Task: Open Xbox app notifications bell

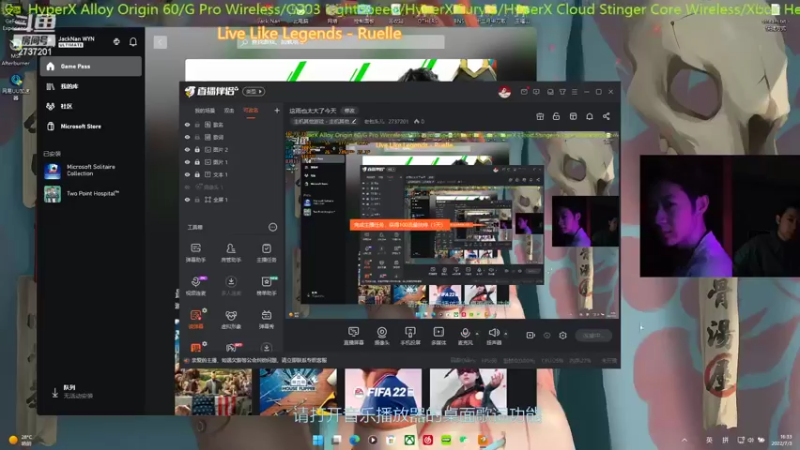Action: pyautogui.click(x=133, y=42)
